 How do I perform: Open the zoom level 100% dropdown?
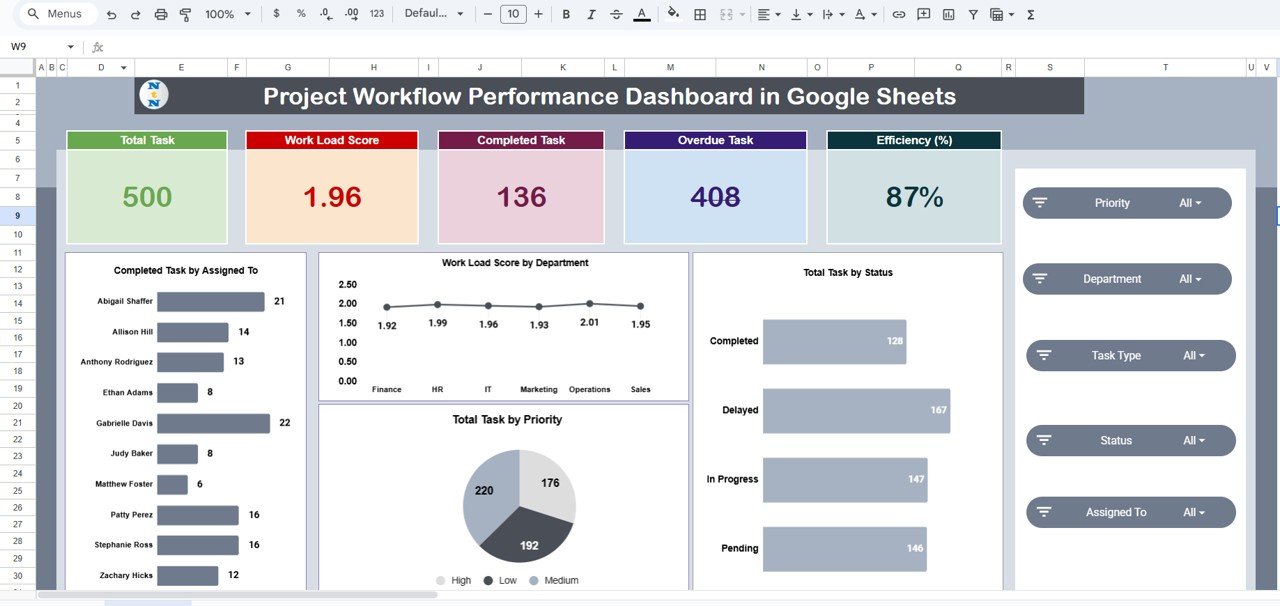[220, 14]
